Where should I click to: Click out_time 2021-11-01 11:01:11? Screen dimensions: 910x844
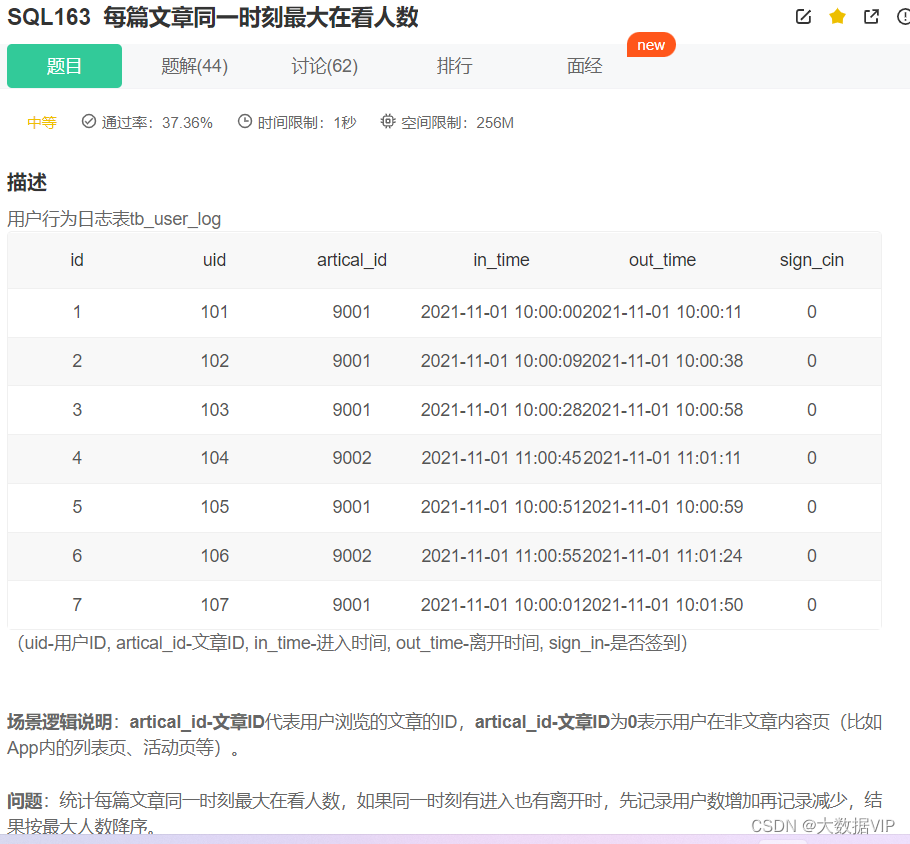click(662, 458)
